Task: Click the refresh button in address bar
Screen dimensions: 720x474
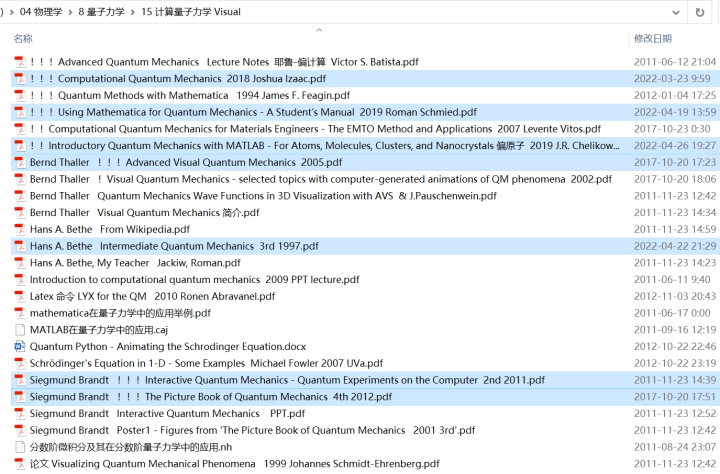Action: pos(699,12)
